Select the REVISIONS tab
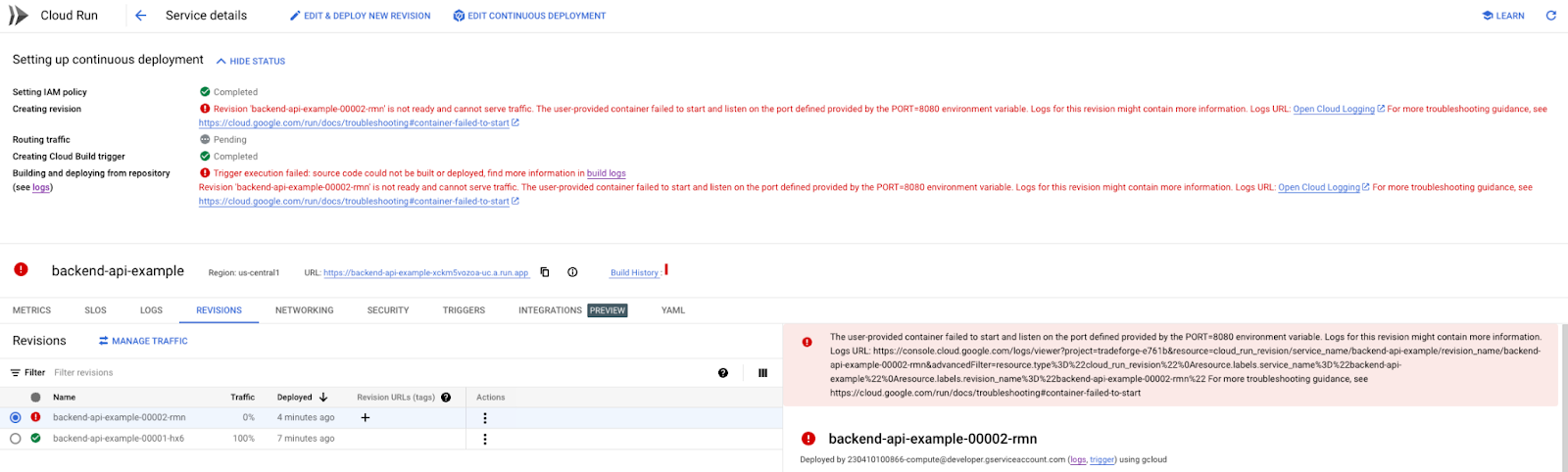 pyautogui.click(x=220, y=310)
